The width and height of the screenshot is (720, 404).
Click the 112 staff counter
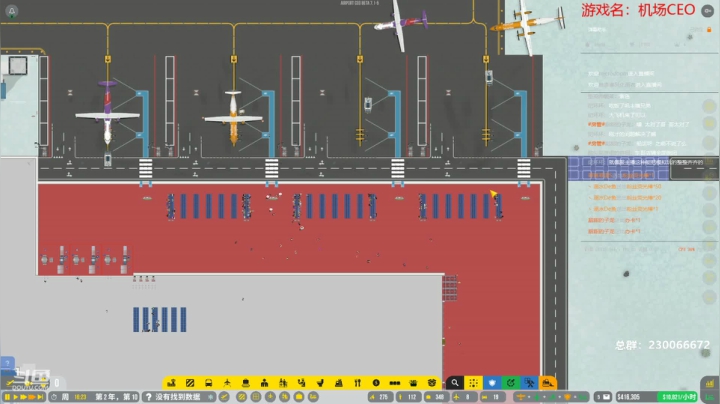click(408, 397)
